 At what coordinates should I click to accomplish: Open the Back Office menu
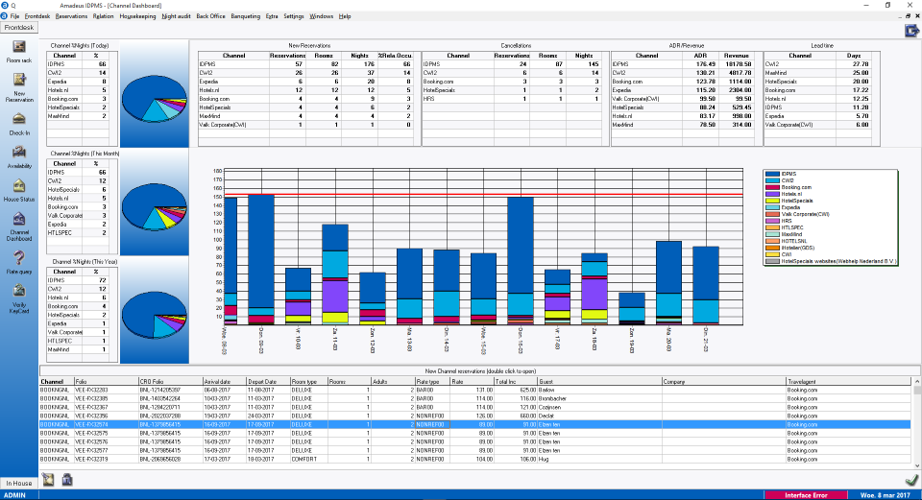tap(211, 16)
